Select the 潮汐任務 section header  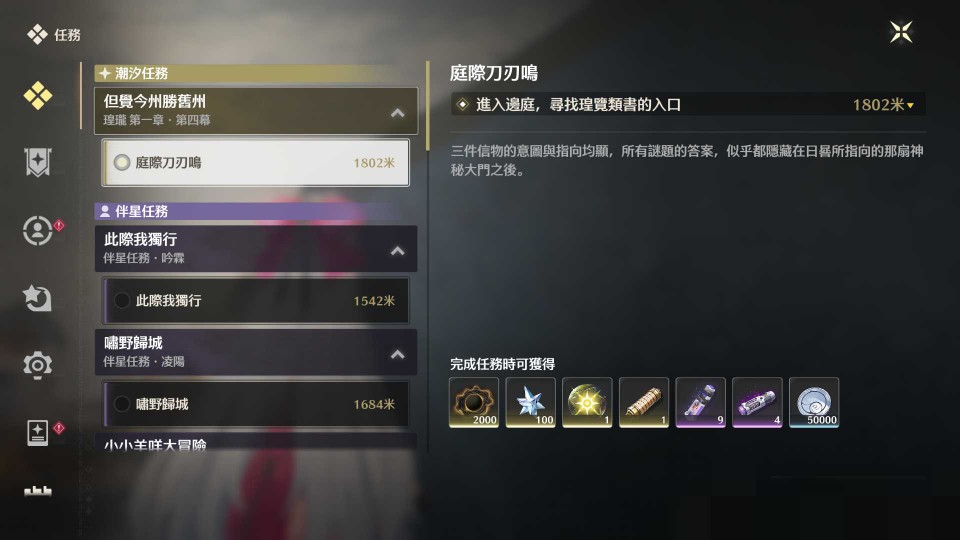coord(255,73)
